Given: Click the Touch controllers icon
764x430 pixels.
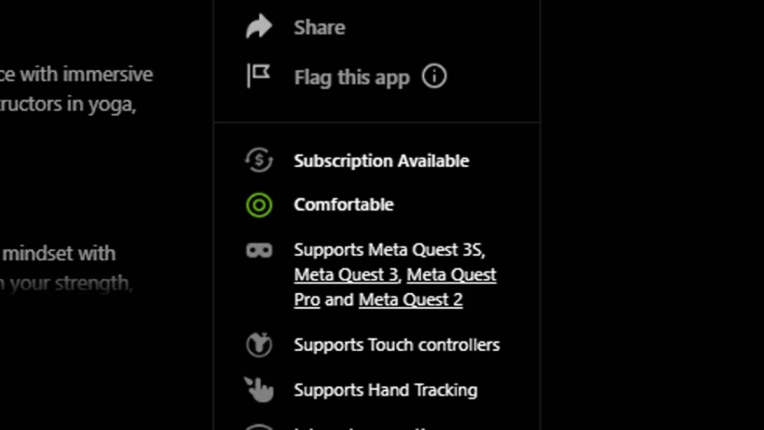Looking at the screenshot, I should pos(259,345).
